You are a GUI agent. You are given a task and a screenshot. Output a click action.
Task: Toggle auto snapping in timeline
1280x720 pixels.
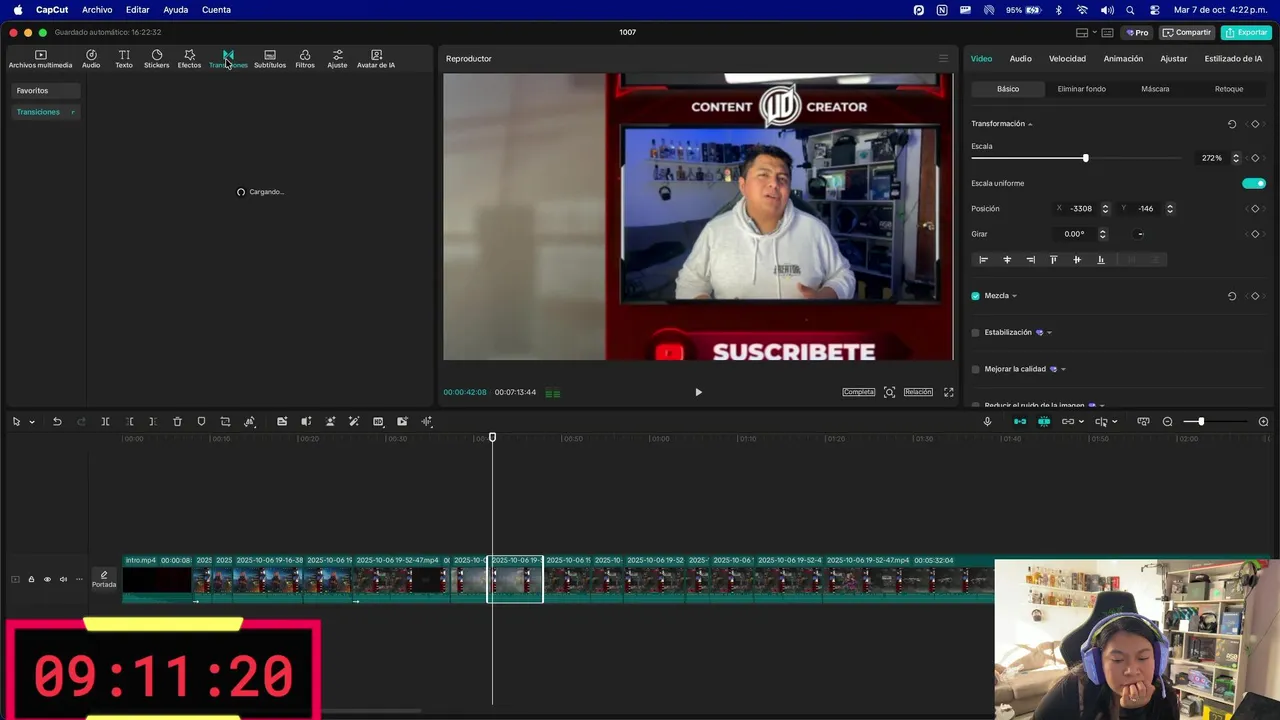pyautogui.click(x=1044, y=422)
